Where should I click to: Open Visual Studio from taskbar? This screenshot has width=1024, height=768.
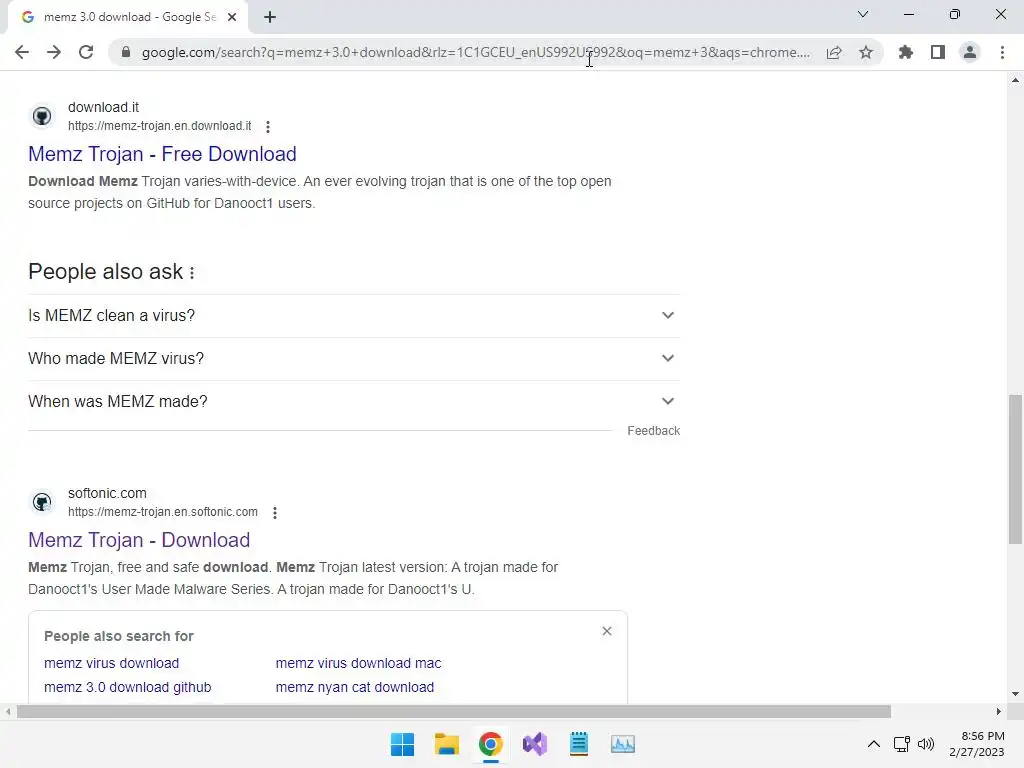[x=535, y=744]
